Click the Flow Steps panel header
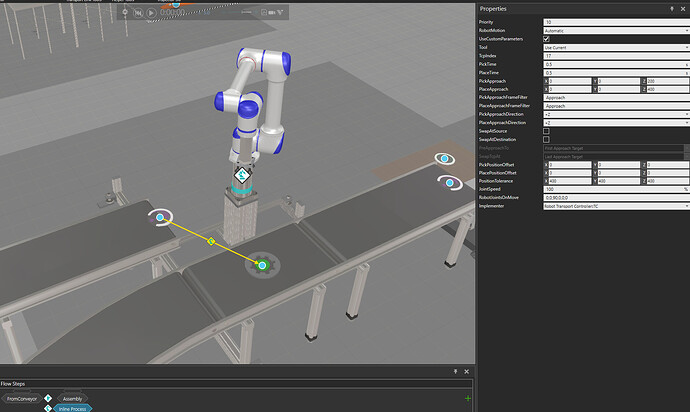The height and width of the screenshot is (412, 690). (13, 384)
